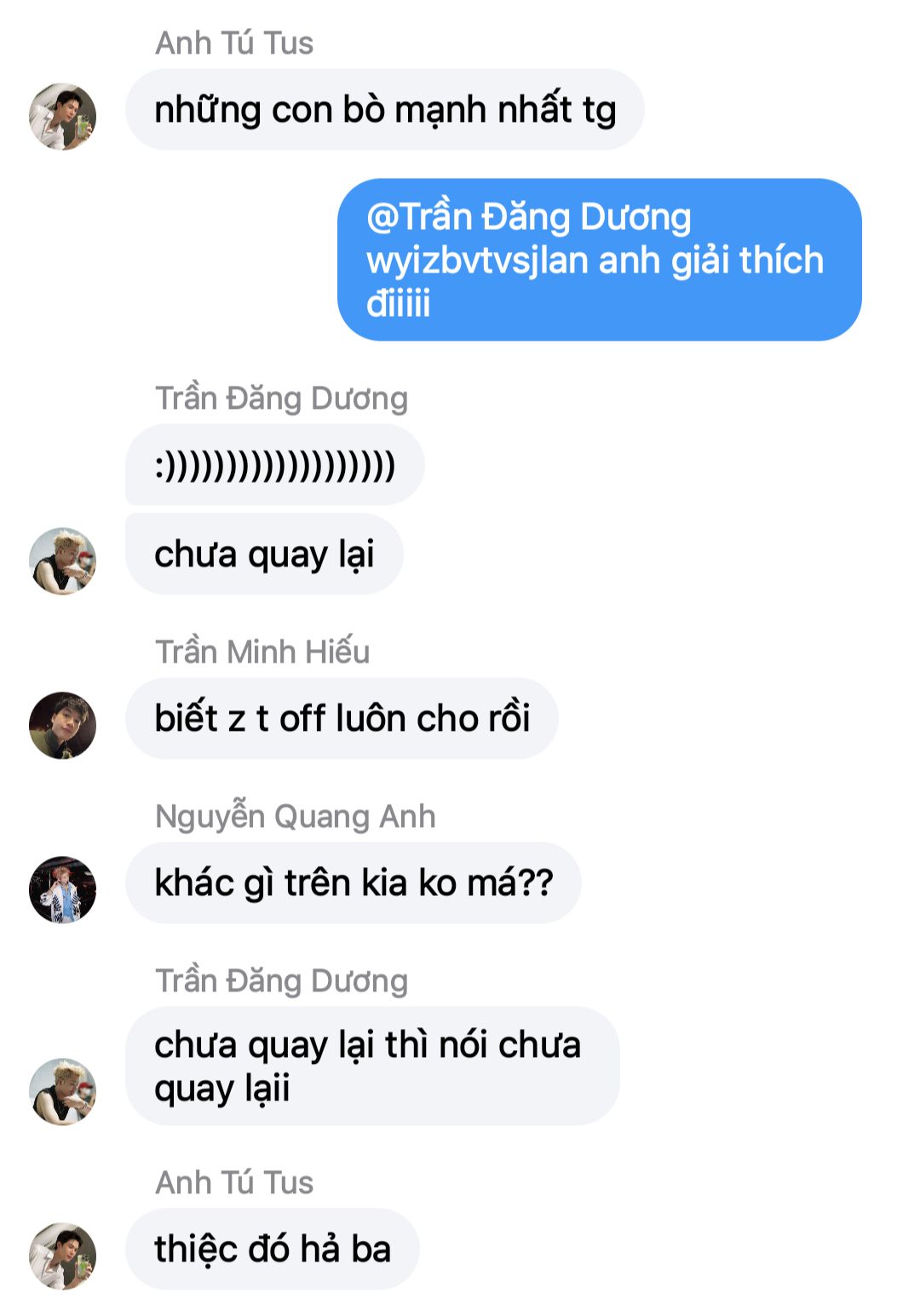Click sender name 'Anh Tú Tus' at top

click(234, 43)
